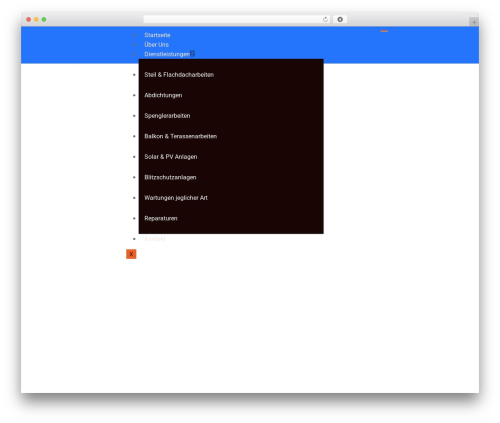Click the faded Kontakt link
500x423 pixels.
[x=155, y=239]
